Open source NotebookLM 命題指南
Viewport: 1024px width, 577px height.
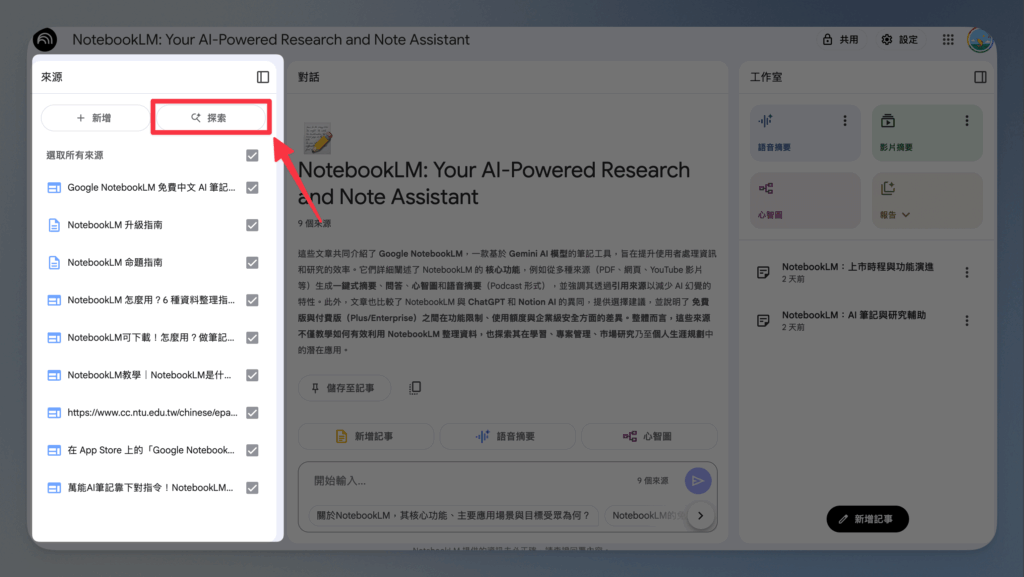pyautogui.click(x=115, y=262)
